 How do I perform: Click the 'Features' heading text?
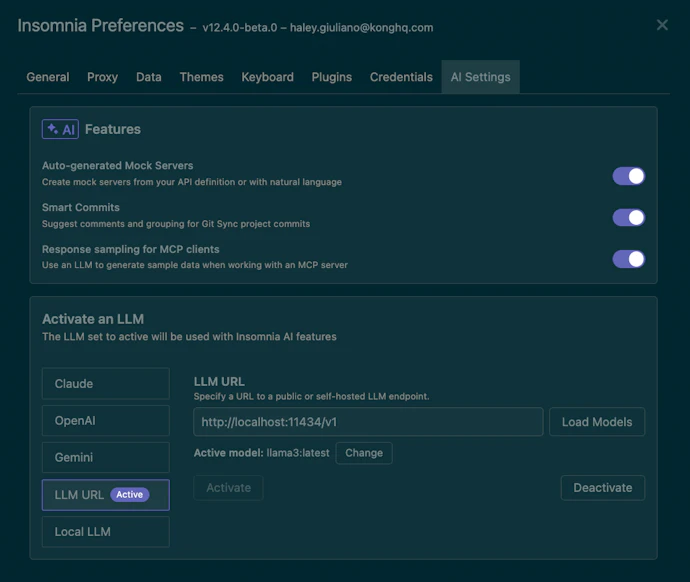click(113, 129)
